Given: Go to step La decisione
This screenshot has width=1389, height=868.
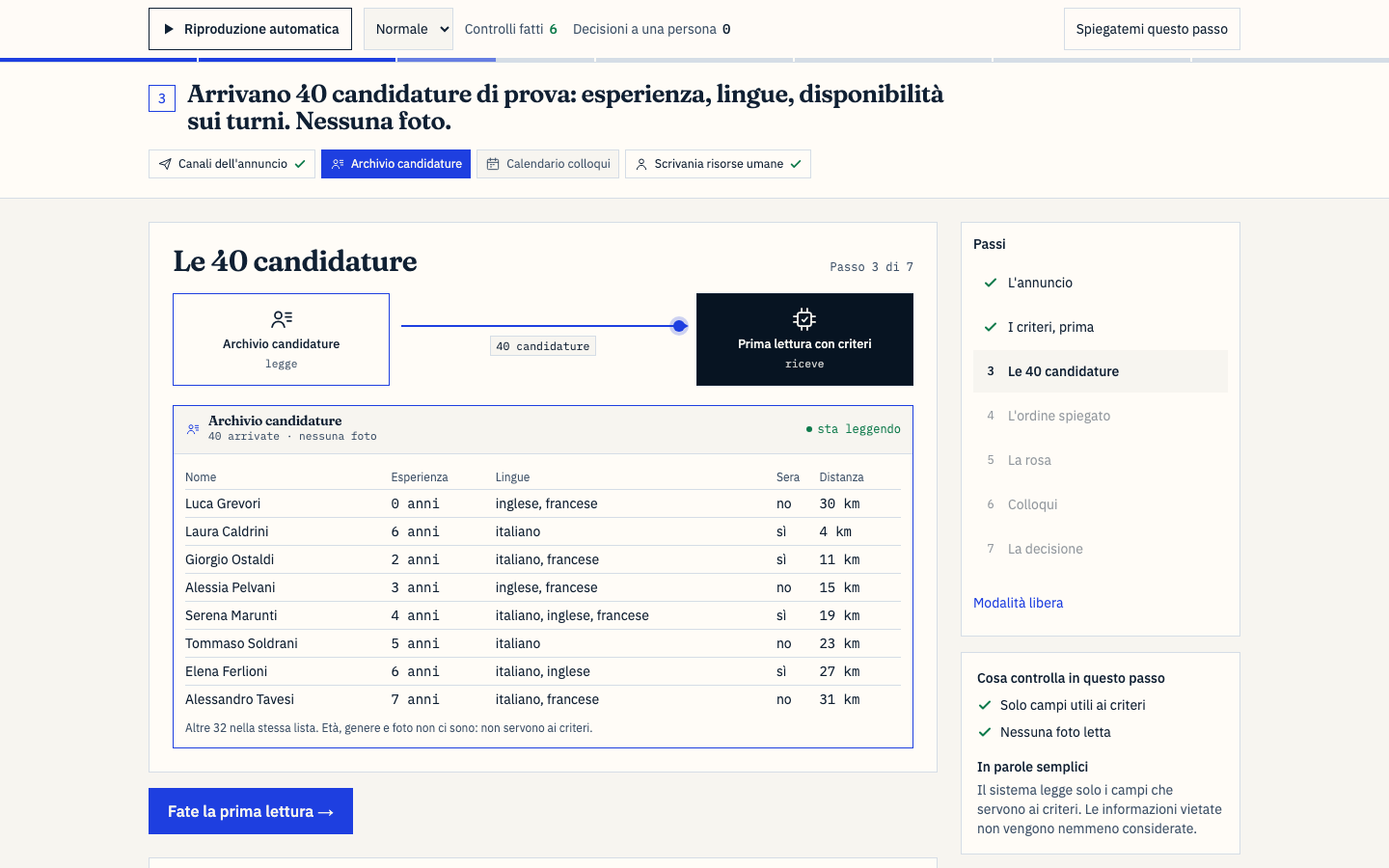Looking at the screenshot, I should point(1101,549).
